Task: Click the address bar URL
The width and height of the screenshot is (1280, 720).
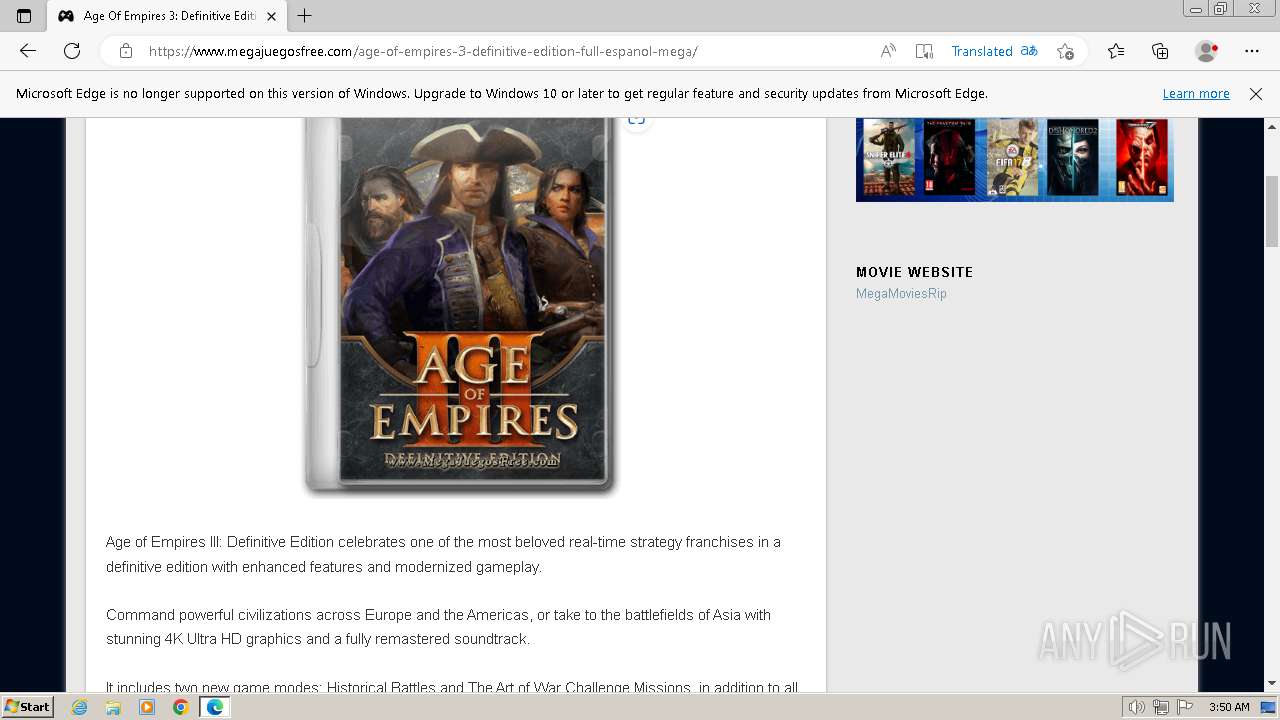Action: point(423,51)
